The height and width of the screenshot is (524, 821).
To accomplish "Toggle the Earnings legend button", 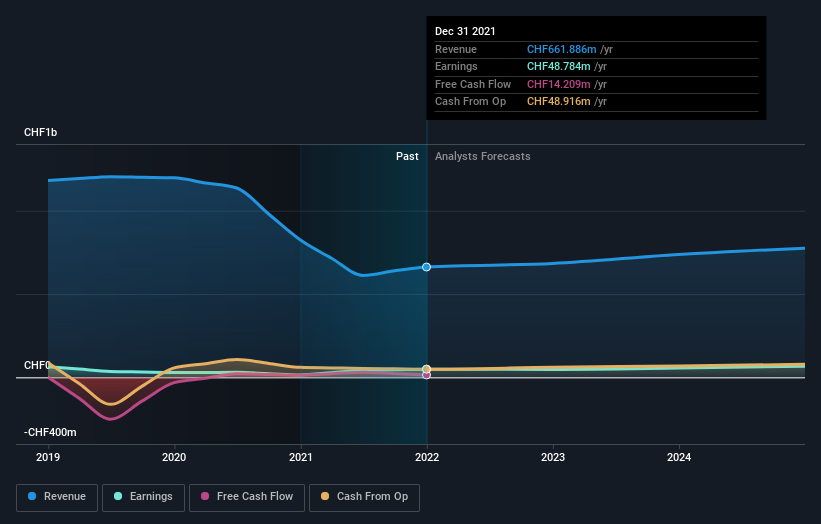I will click(x=143, y=497).
